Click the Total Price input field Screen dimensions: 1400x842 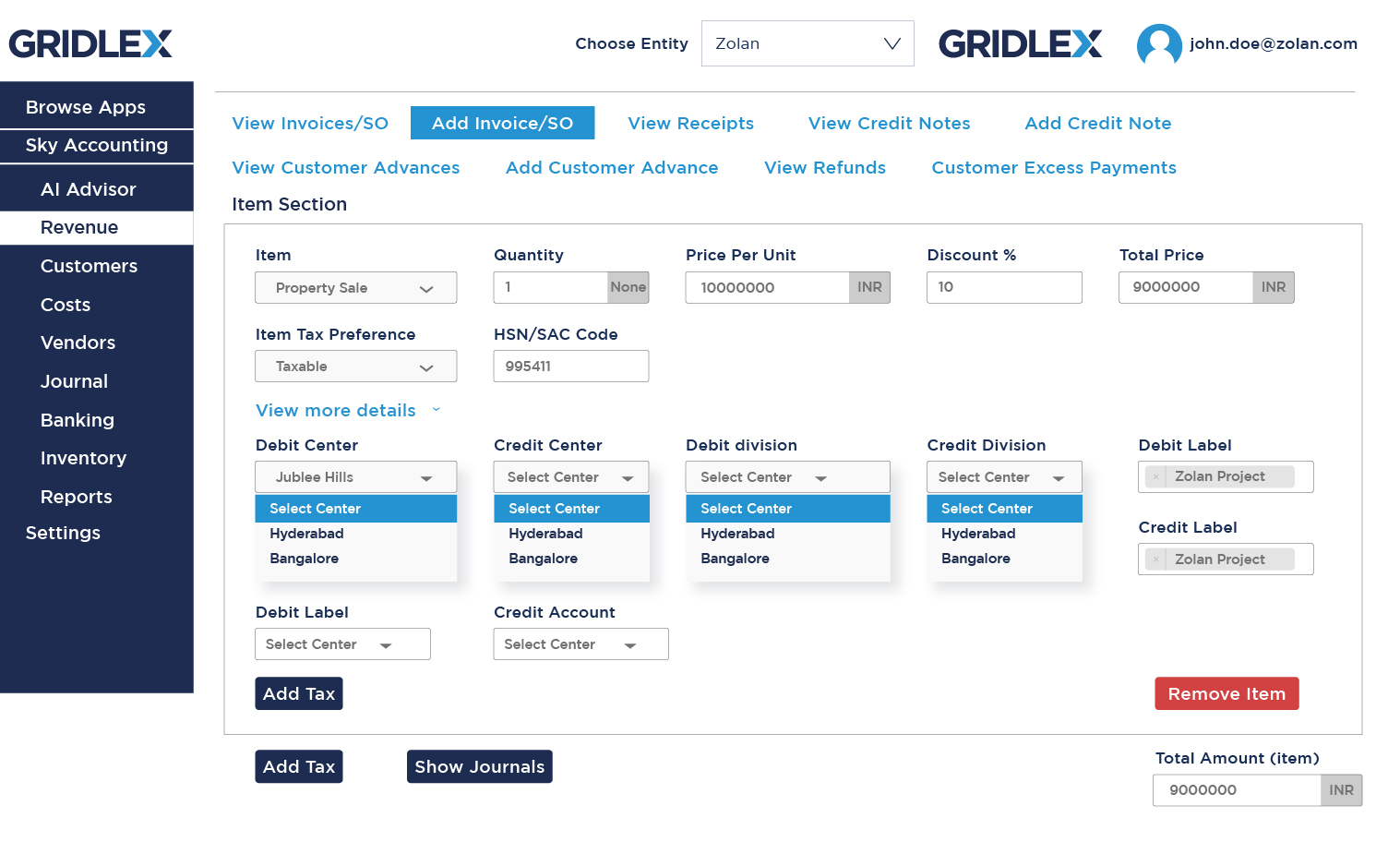tap(1186, 287)
